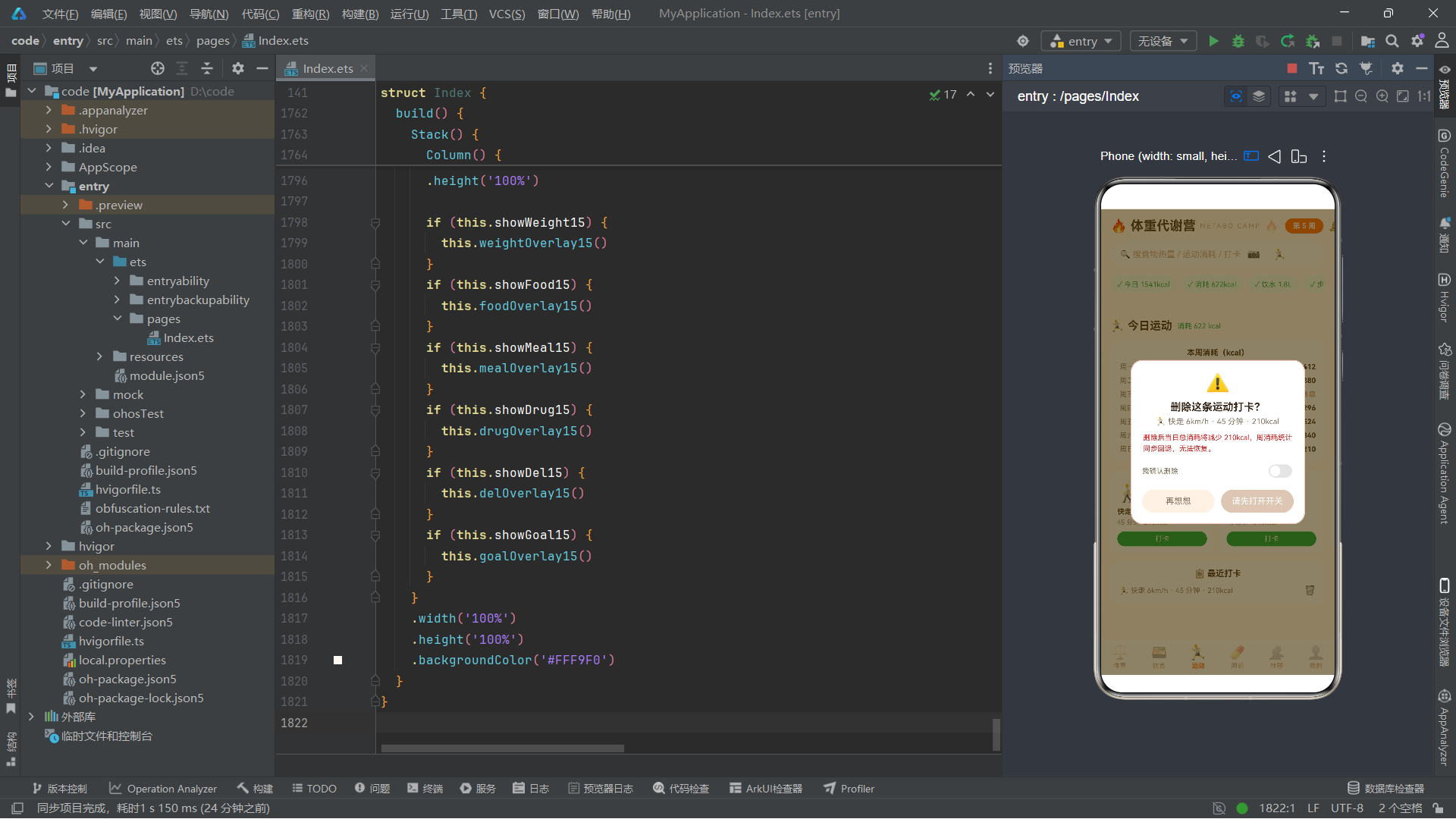Click the plug icon in previewer header
The height and width of the screenshot is (819, 1456).
(x=1367, y=68)
